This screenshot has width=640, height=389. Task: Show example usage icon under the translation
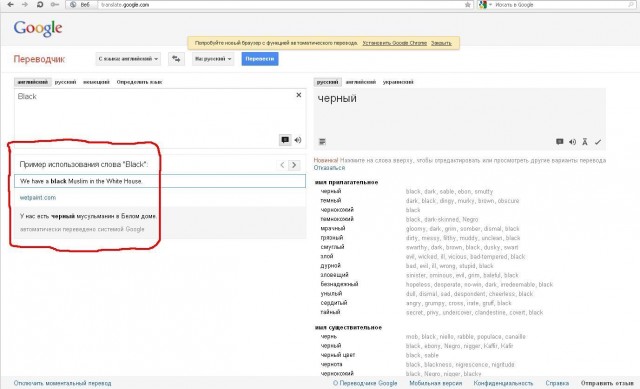[x=560, y=142]
